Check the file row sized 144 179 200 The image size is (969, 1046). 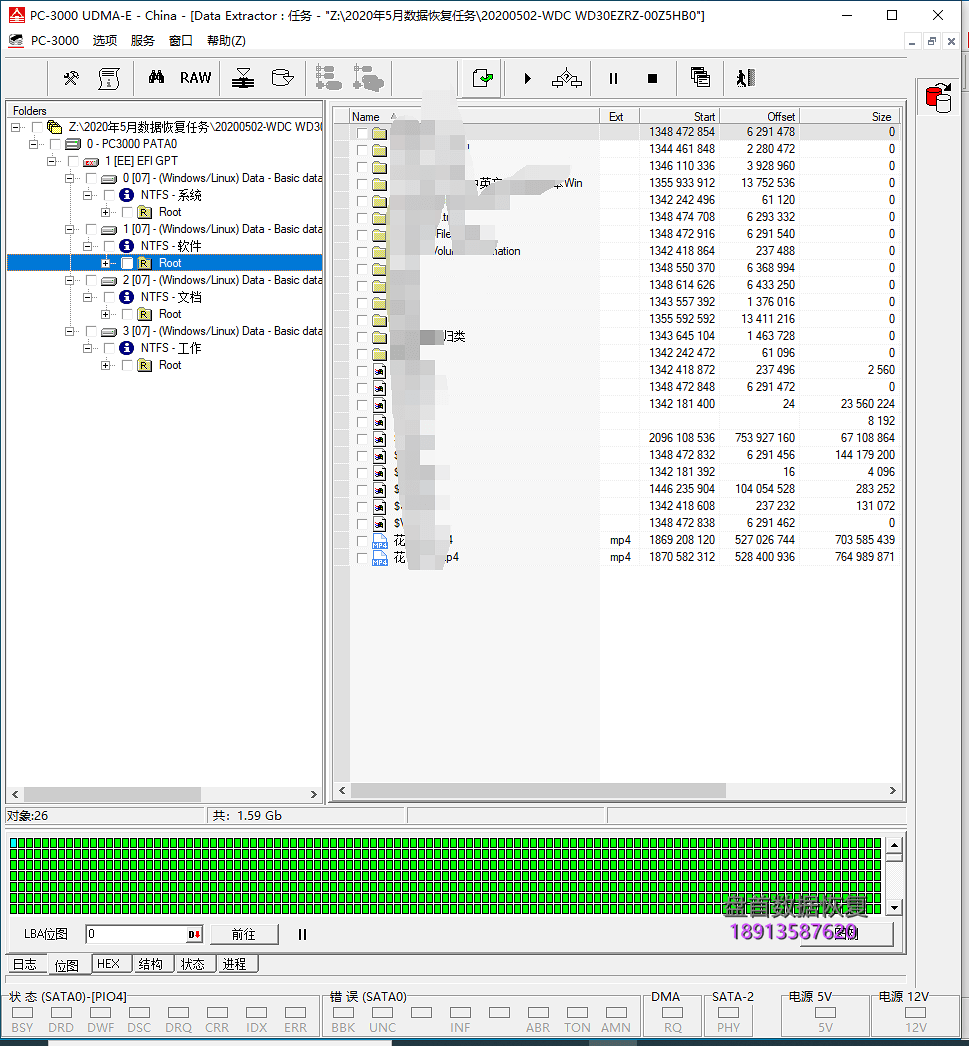point(361,456)
